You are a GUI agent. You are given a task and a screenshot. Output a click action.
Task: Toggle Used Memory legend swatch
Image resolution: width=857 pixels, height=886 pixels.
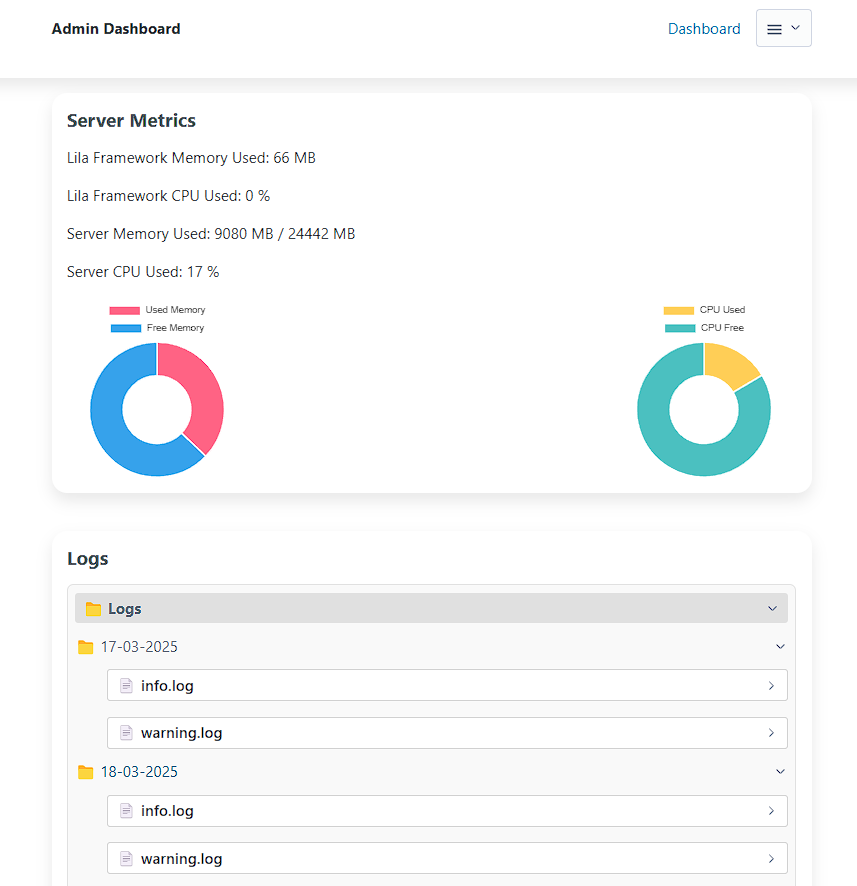coord(125,310)
